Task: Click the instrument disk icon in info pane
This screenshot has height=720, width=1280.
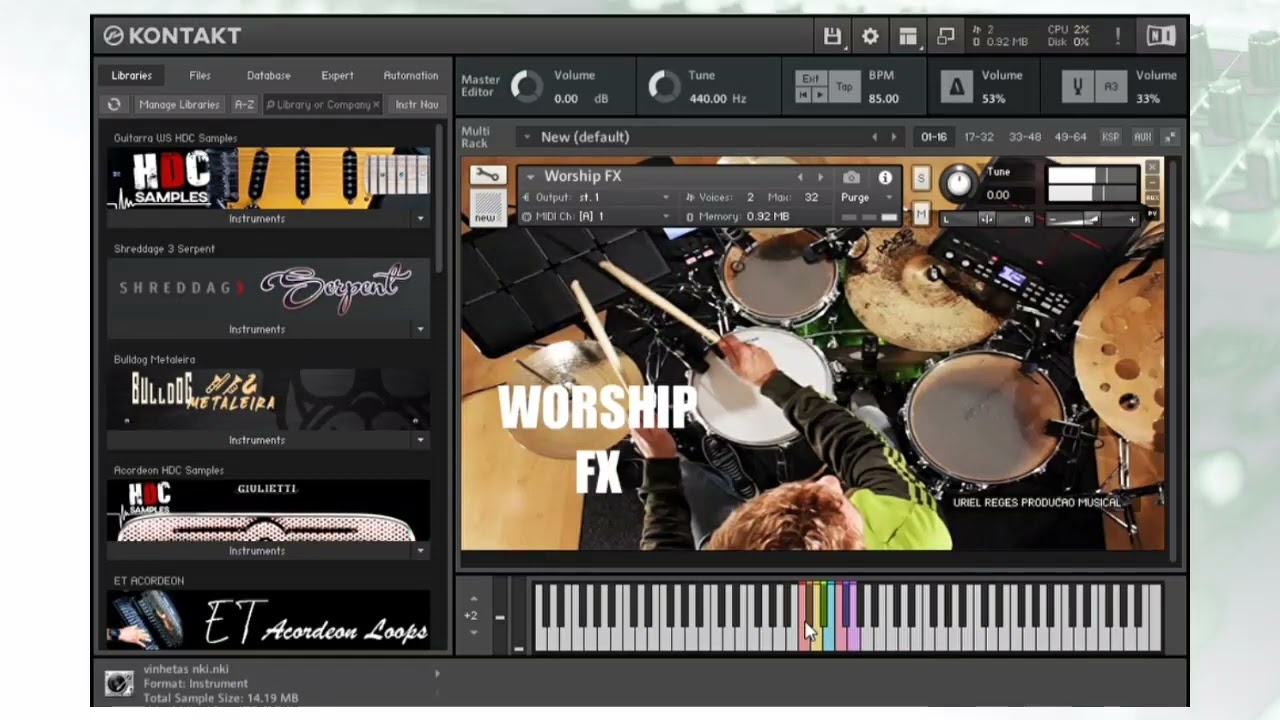Action: tap(119, 684)
